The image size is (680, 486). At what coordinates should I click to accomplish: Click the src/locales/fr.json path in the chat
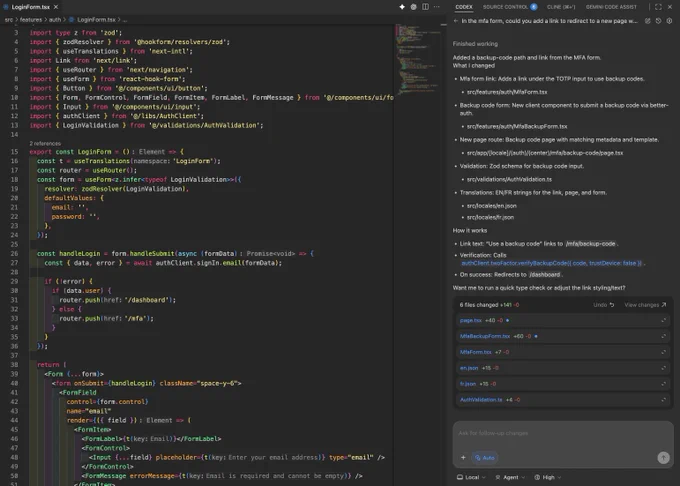tap(490, 217)
